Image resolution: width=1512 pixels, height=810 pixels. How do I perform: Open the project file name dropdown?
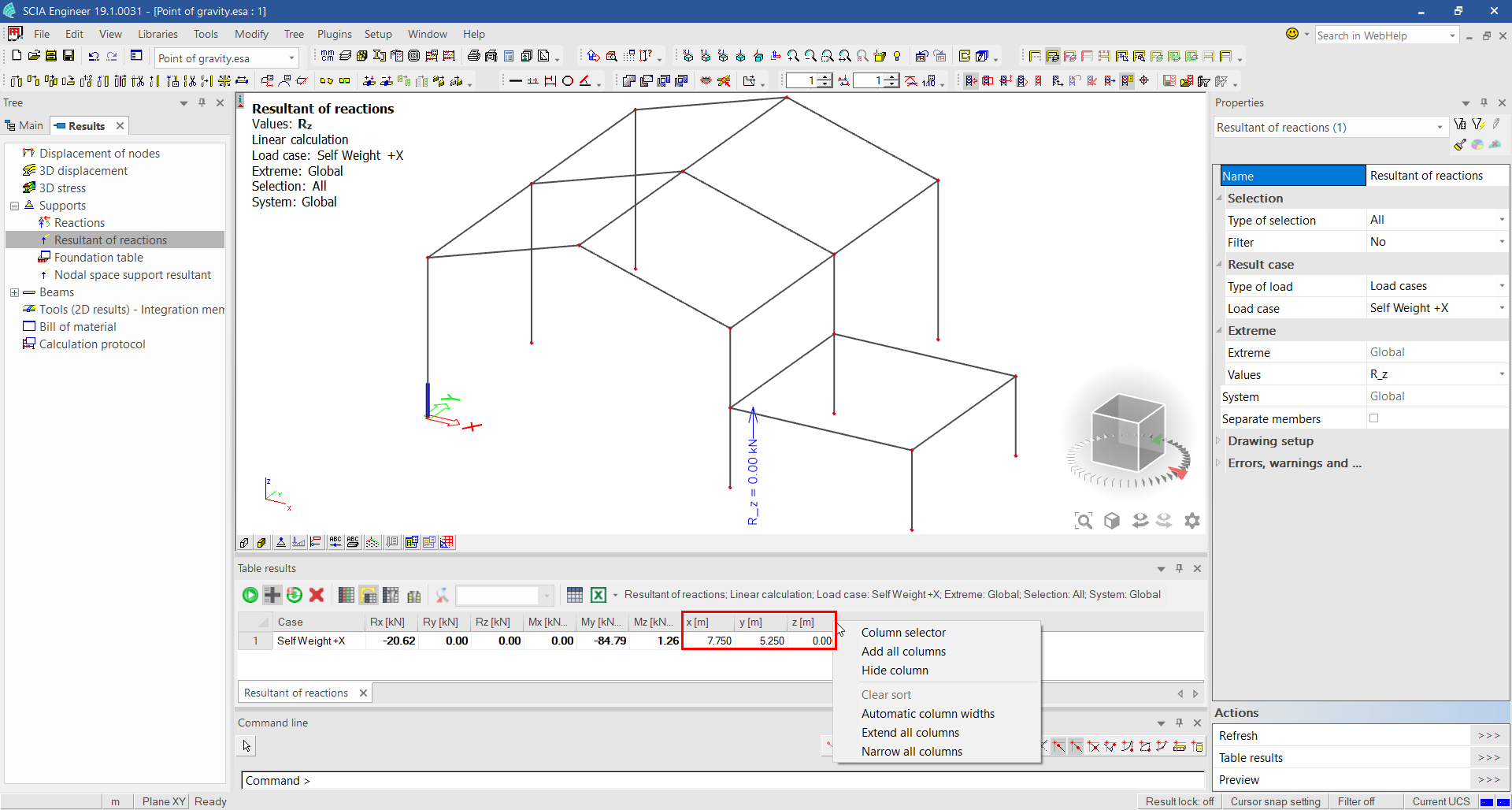pyautogui.click(x=291, y=58)
